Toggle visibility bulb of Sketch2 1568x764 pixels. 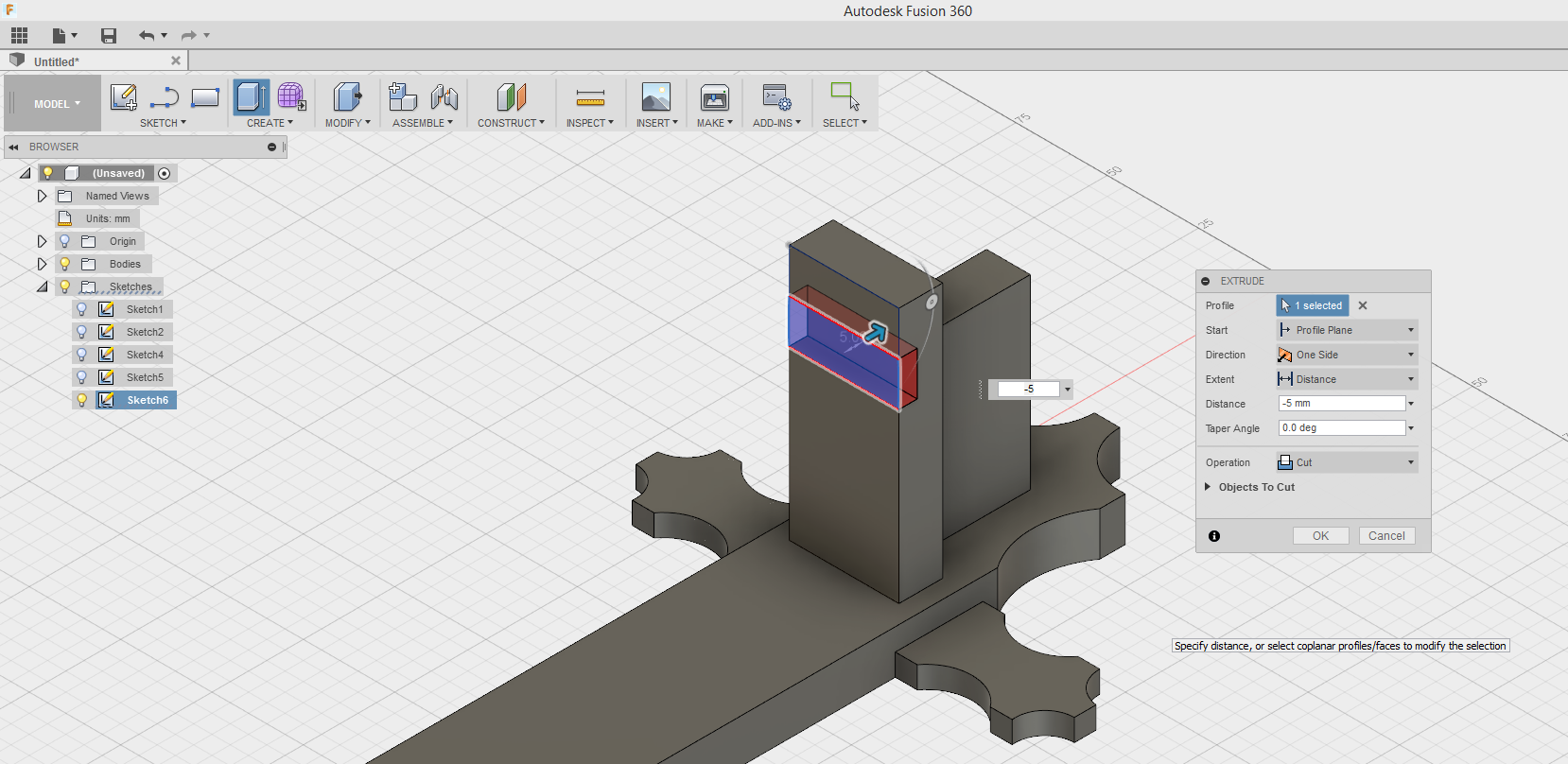click(x=81, y=332)
